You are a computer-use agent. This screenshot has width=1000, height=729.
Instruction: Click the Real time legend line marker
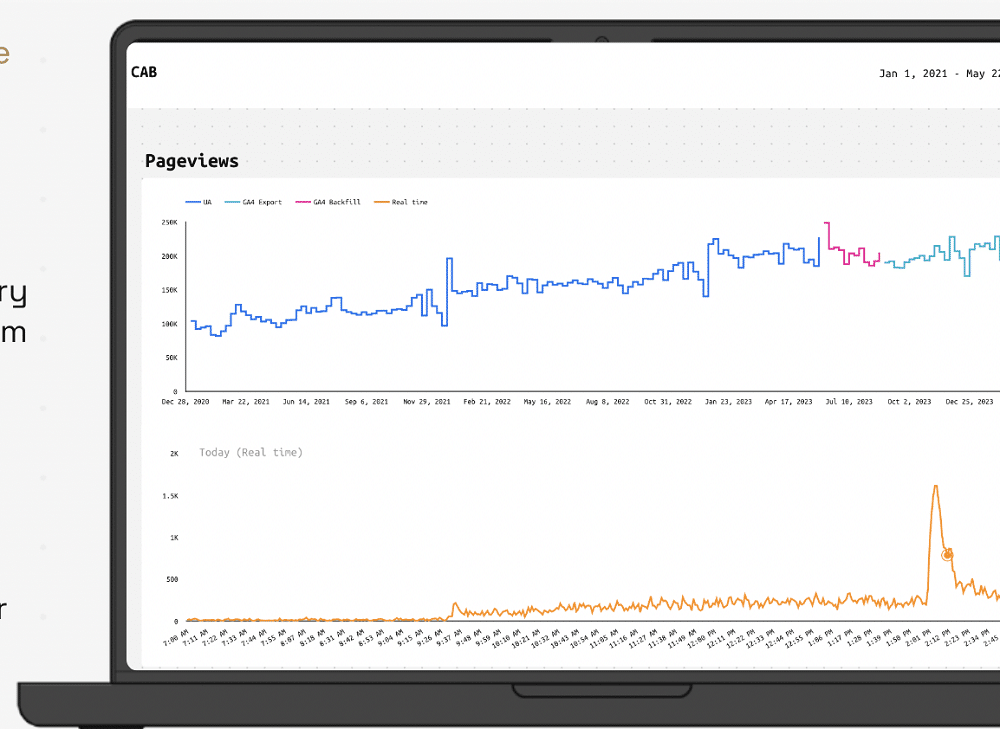point(382,201)
